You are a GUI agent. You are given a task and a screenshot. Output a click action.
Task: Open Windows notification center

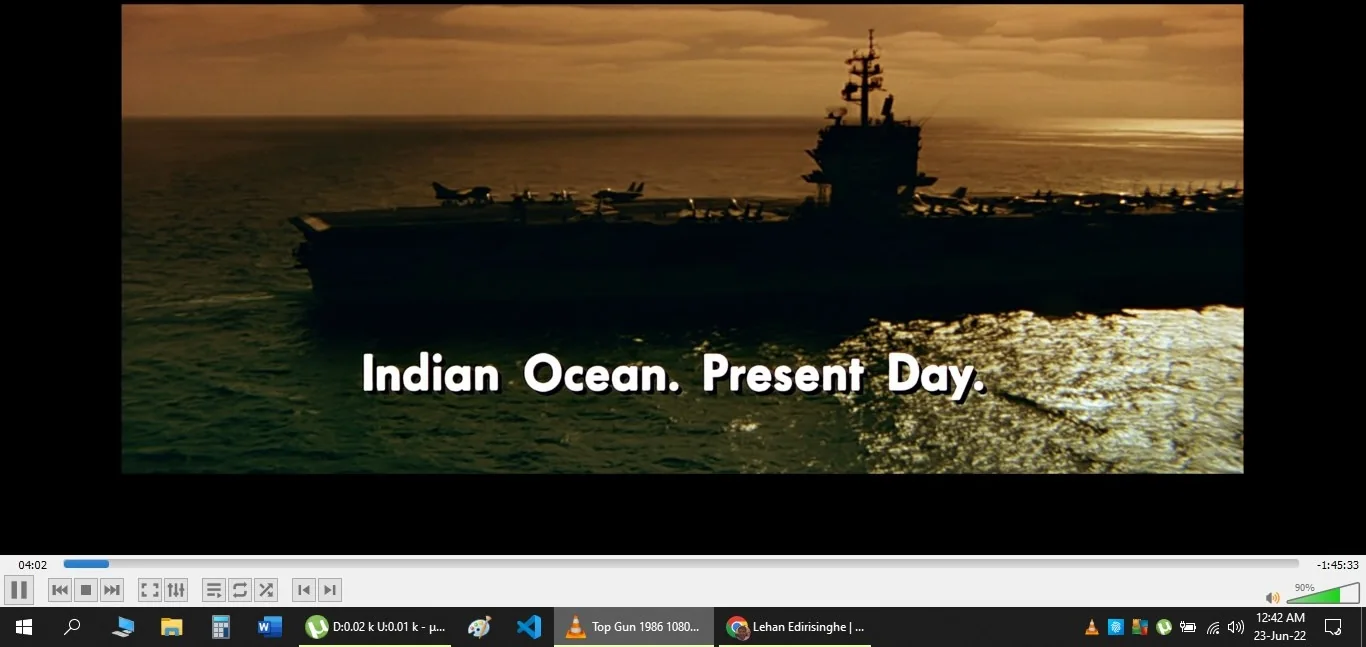(1333, 627)
